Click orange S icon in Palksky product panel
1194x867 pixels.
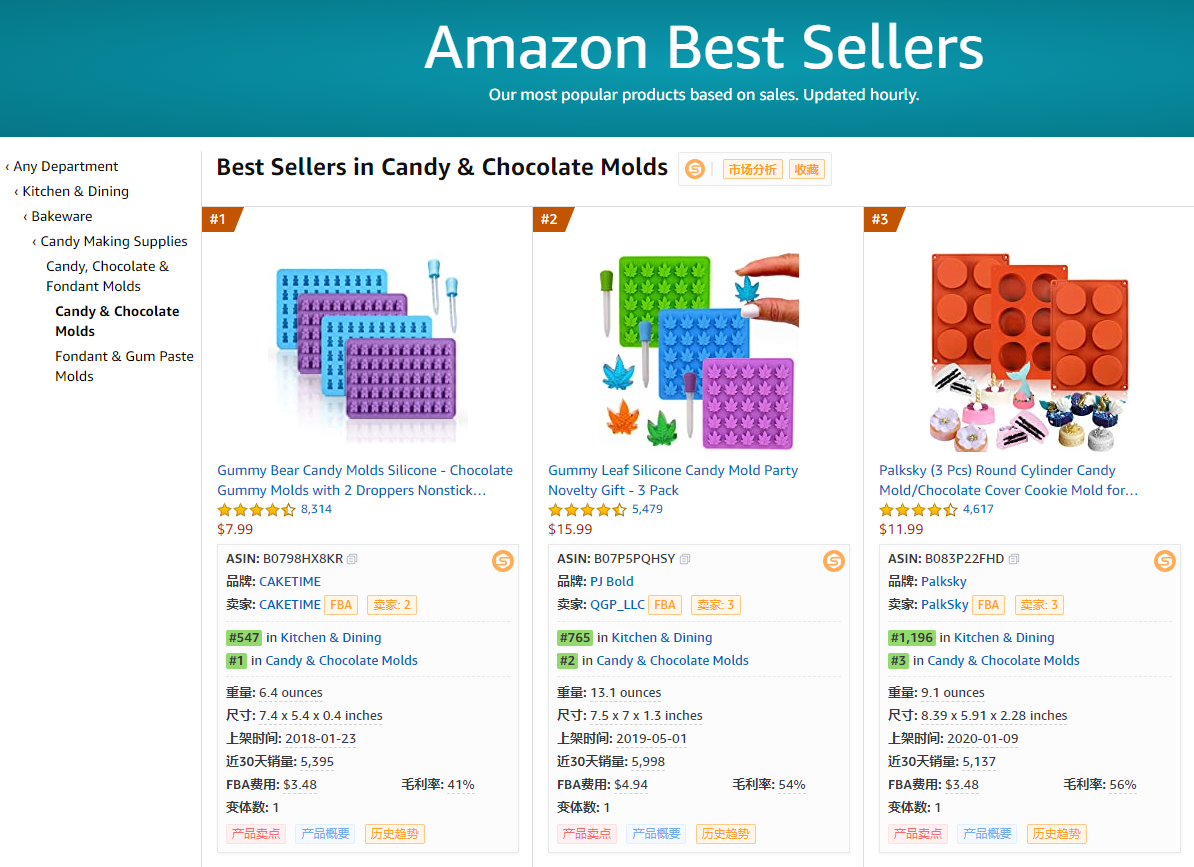pos(1164,561)
